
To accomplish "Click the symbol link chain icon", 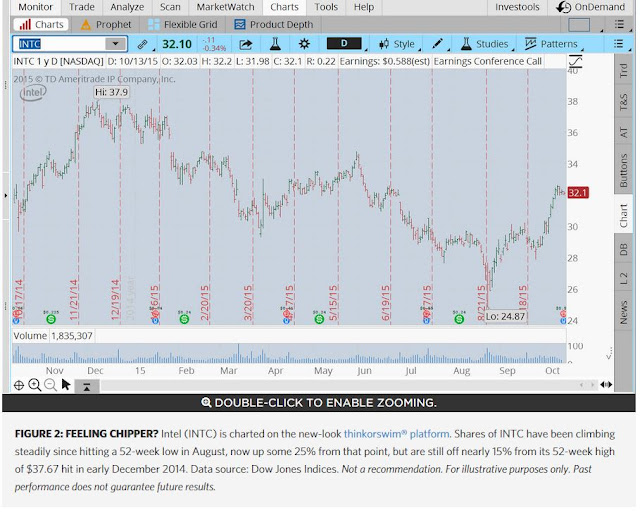I will tap(142, 44).
